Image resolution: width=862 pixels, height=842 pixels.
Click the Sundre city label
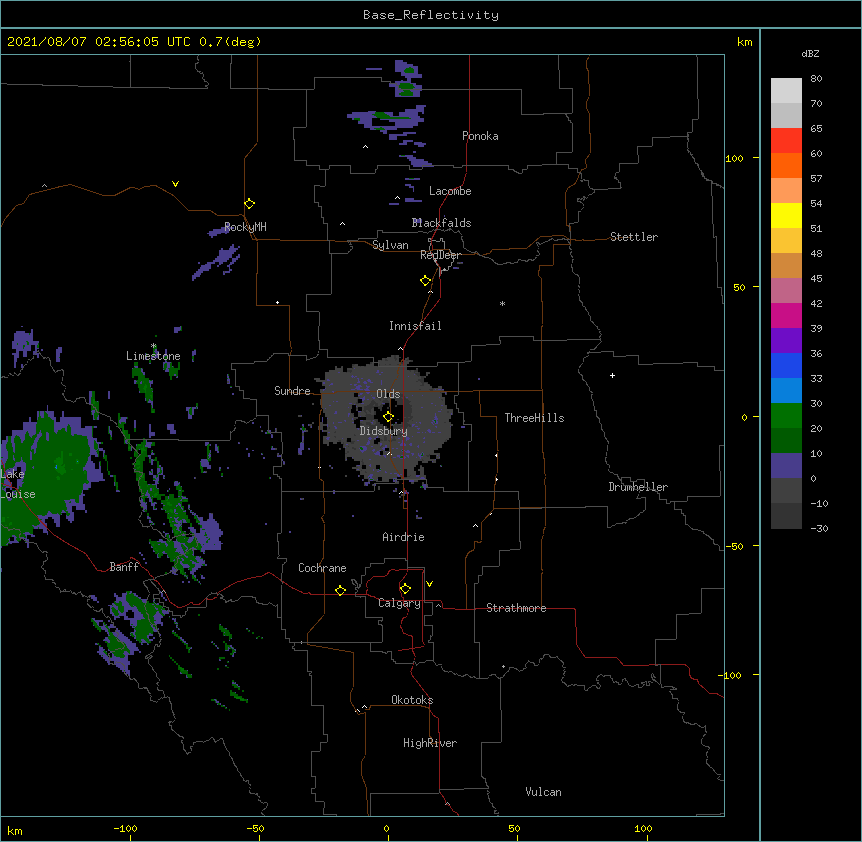click(x=292, y=391)
